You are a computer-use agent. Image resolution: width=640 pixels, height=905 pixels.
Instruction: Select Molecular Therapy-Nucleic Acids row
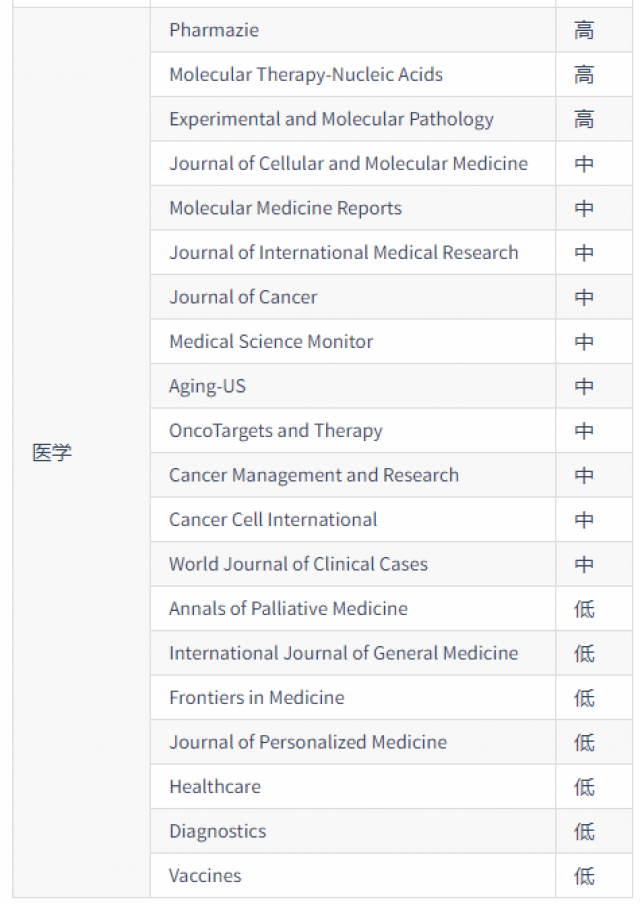click(x=305, y=75)
